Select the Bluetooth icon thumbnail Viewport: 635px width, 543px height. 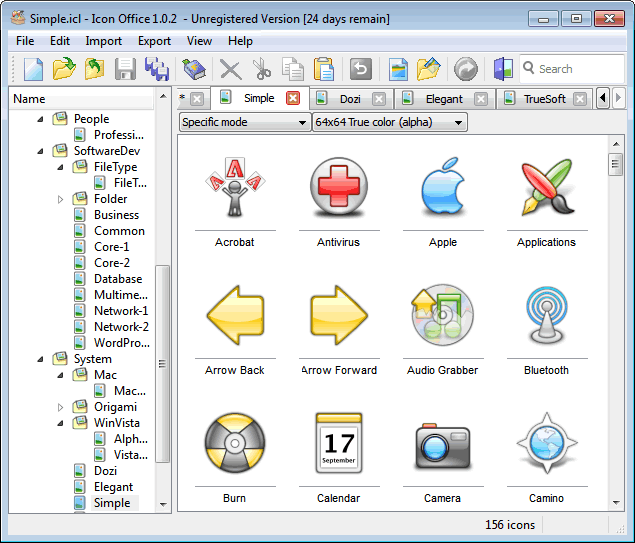pos(546,317)
